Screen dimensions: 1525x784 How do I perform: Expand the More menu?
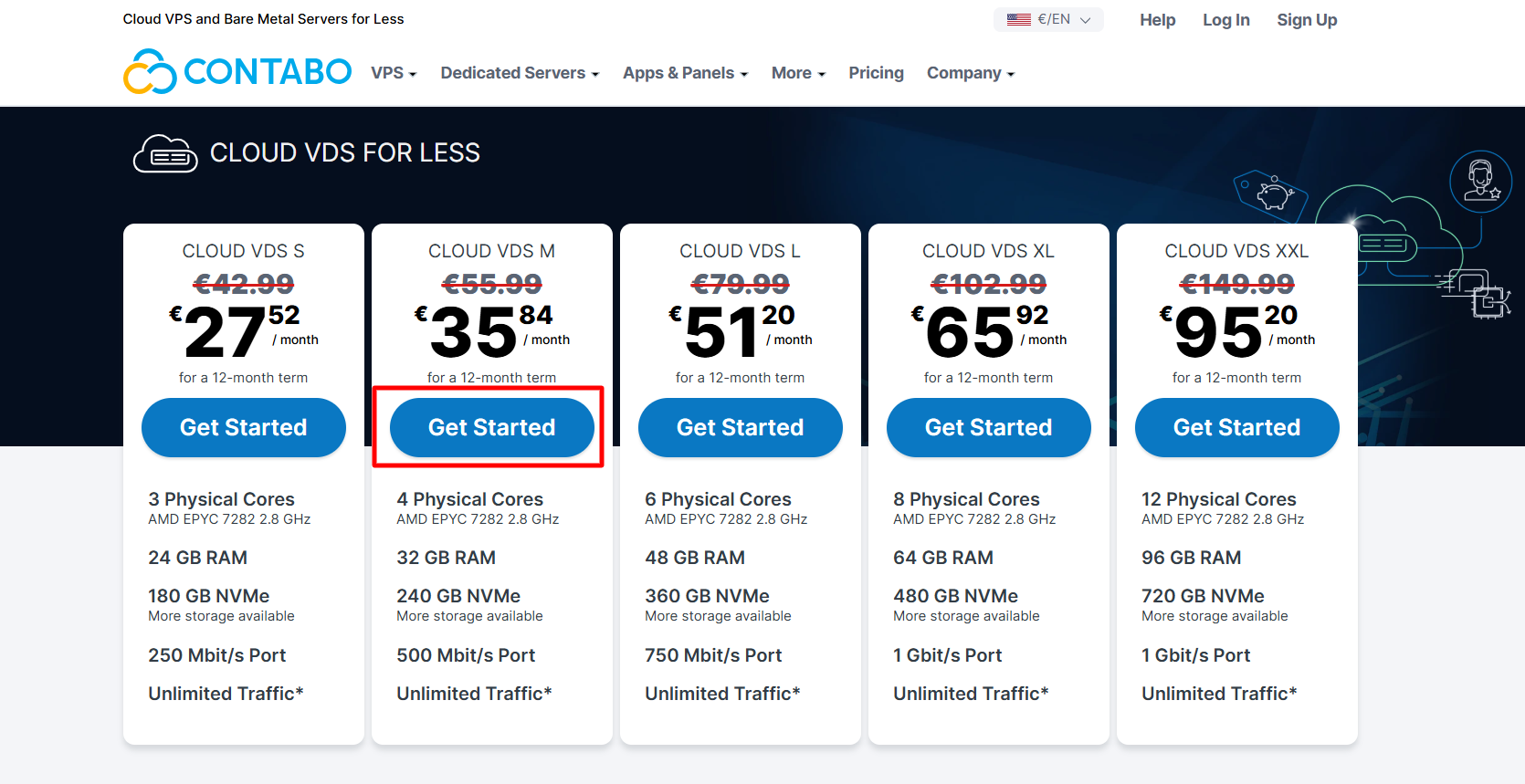click(x=798, y=73)
